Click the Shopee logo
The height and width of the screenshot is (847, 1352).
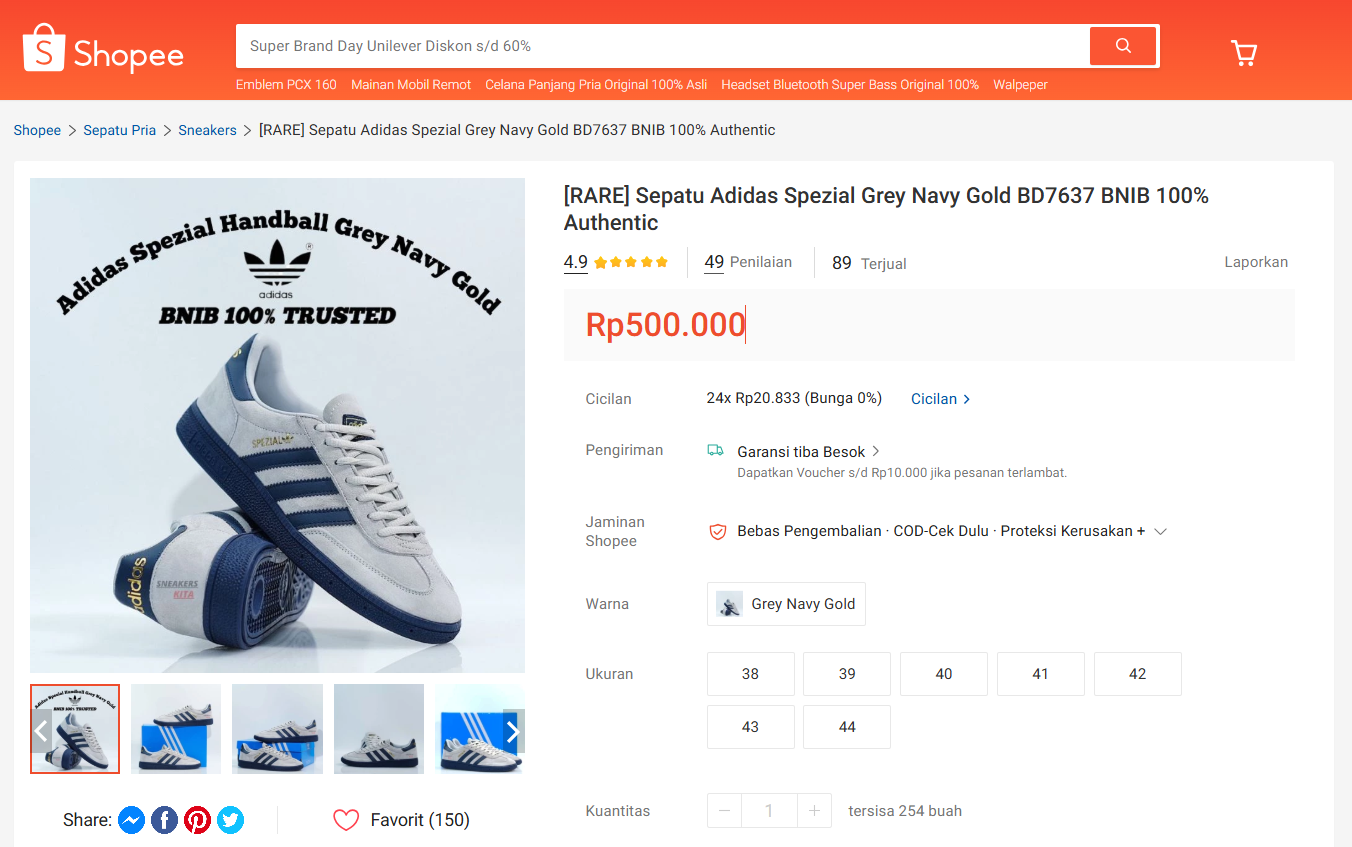coord(103,50)
